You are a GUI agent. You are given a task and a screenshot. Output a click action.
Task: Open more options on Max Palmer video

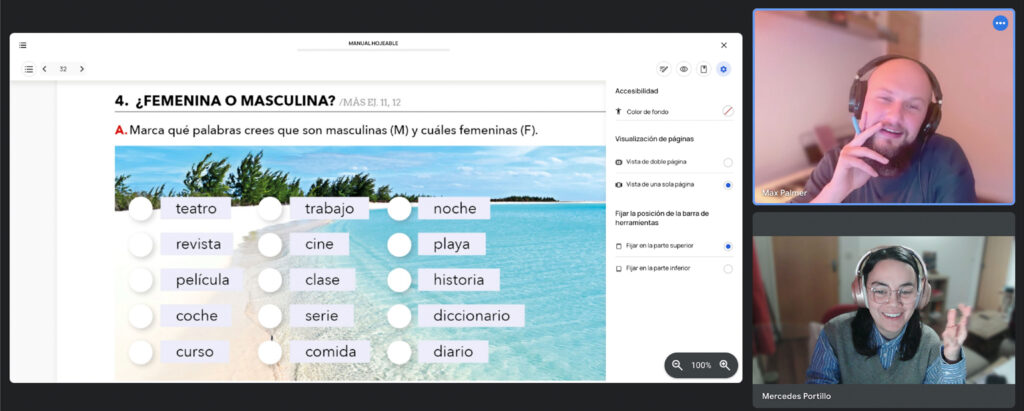tap(1000, 23)
